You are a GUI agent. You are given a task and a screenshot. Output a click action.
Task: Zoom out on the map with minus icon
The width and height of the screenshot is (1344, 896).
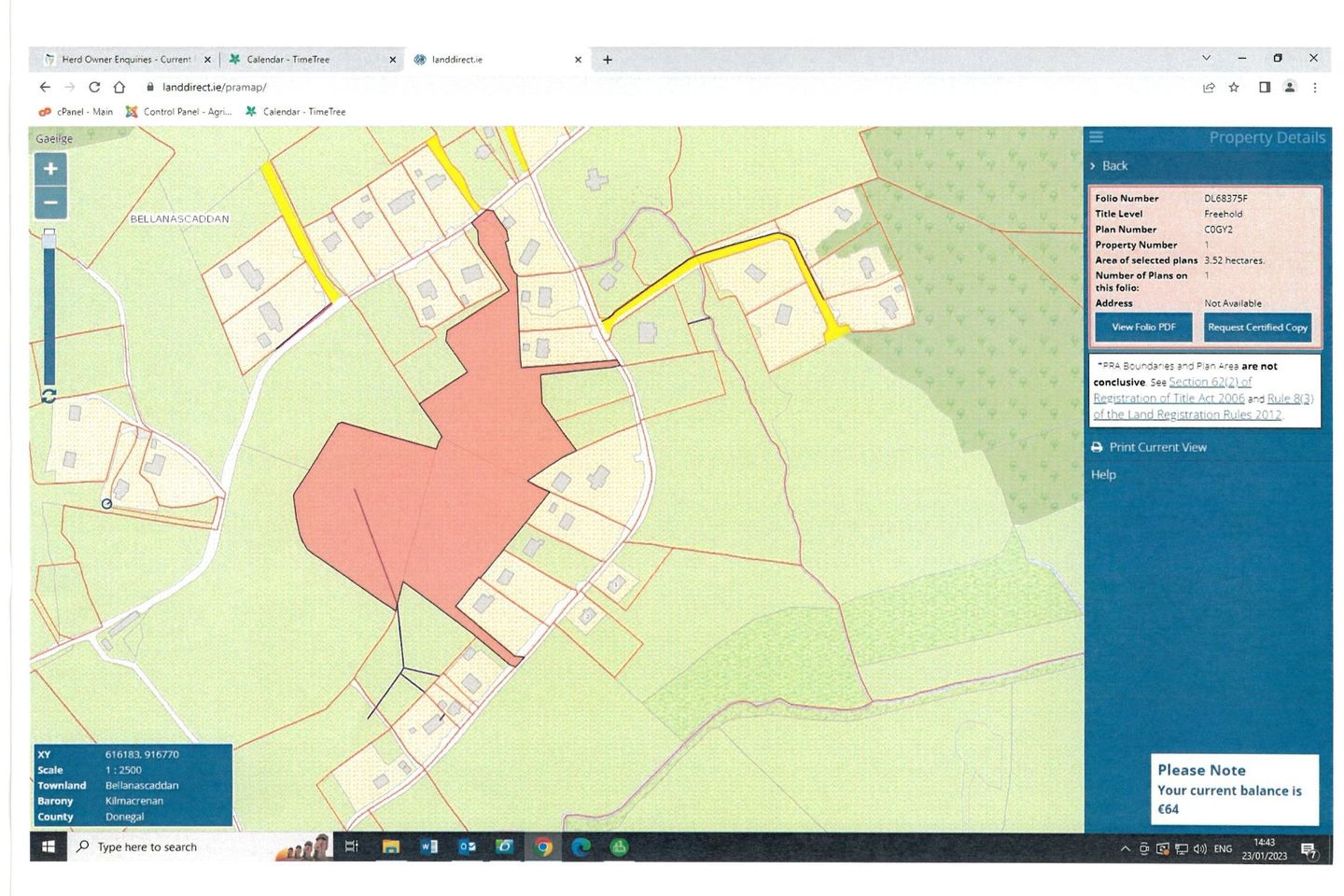pos(49,202)
